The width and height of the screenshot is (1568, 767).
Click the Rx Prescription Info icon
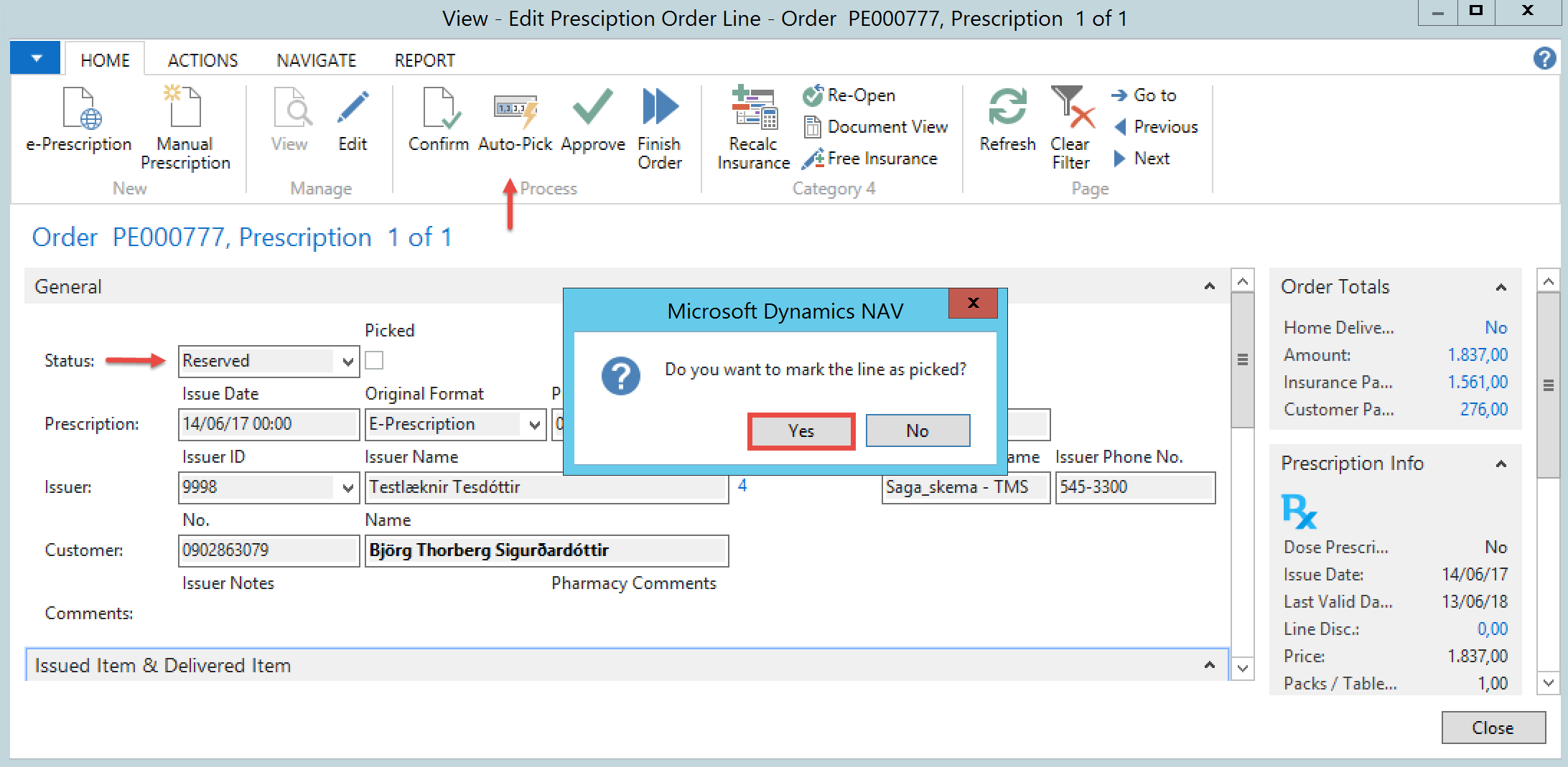click(x=1299, y=512)
